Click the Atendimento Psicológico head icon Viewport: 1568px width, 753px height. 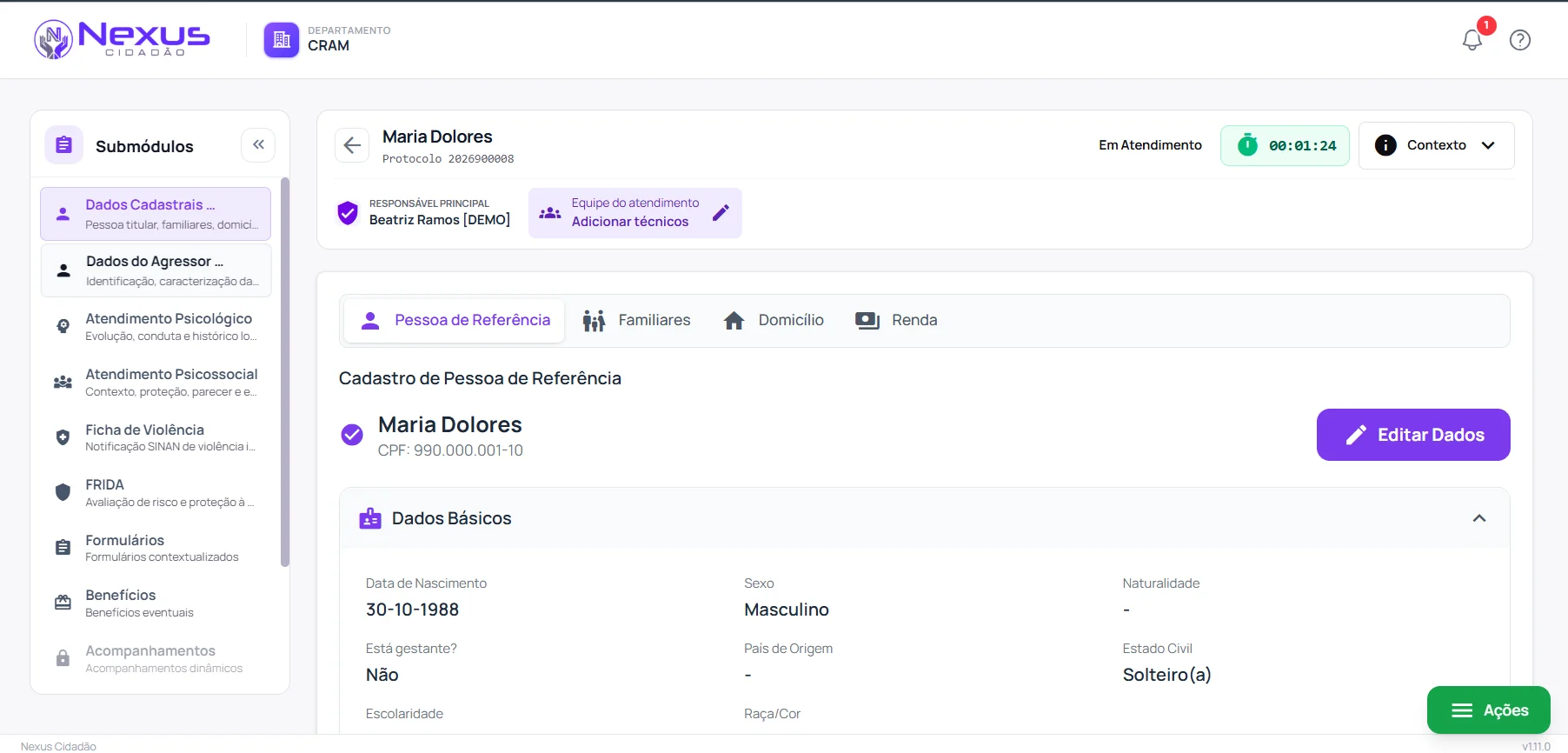point(63,326)
